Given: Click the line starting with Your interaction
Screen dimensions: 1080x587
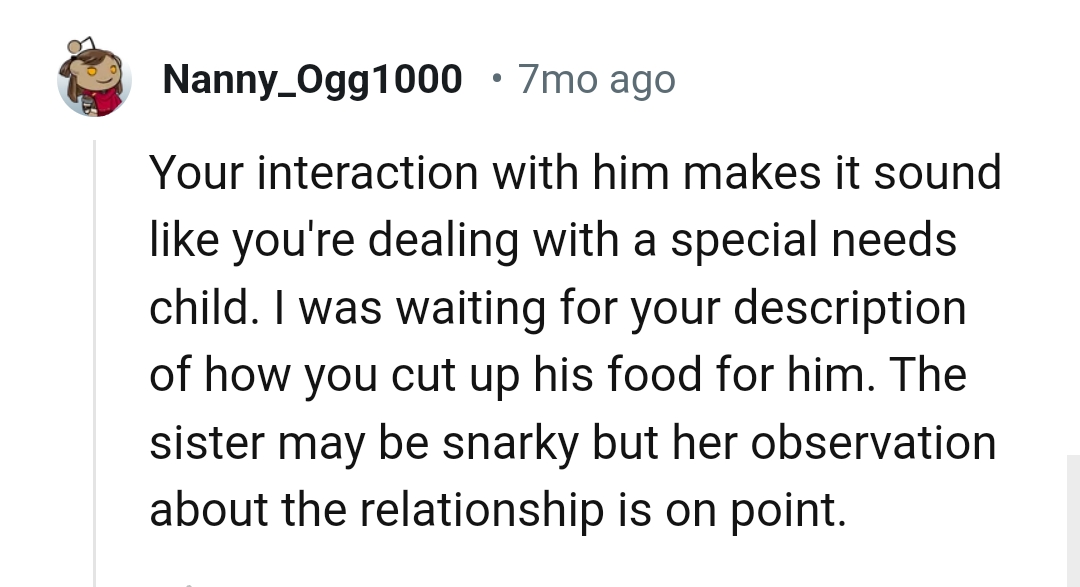Looking at the screenshot, I should pyautogui.click(x=576, y=171).
